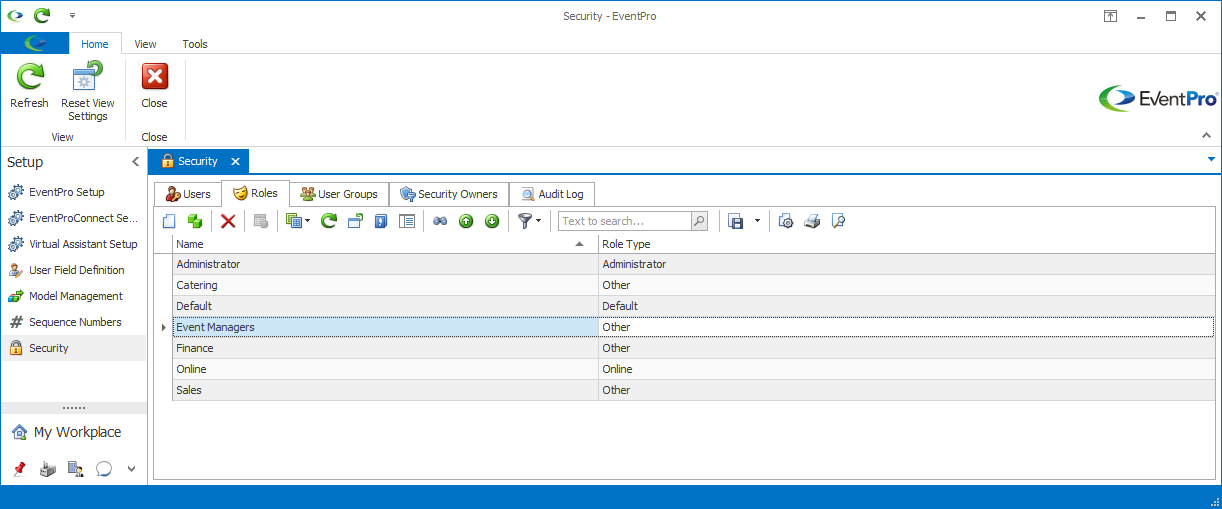Screen dimensions: 1222x509
Task: Expand more navigation options chevron in the sidebar footer
Action: pos(130,468)
